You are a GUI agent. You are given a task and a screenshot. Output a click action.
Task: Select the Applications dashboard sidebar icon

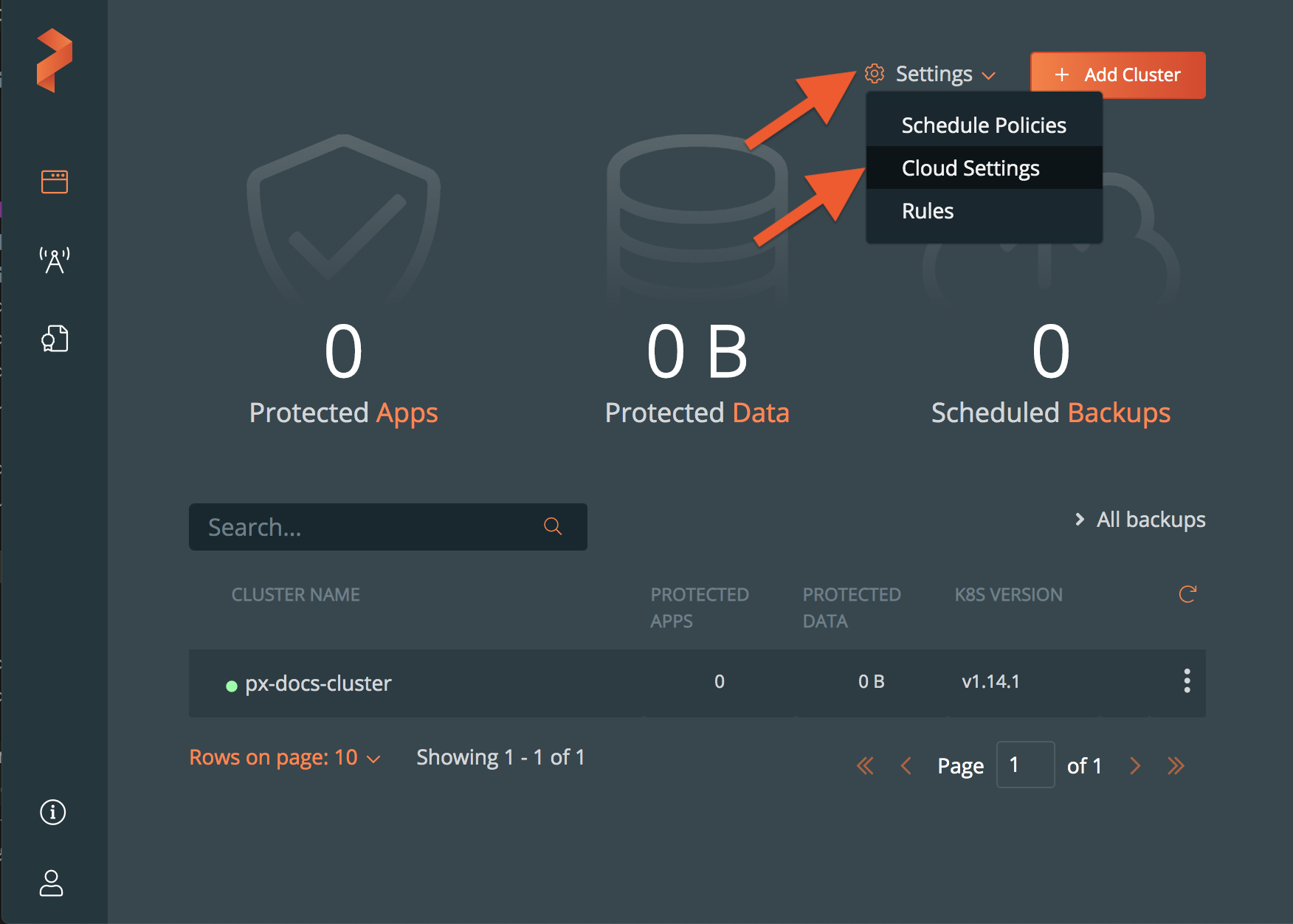tap(54, 181)
